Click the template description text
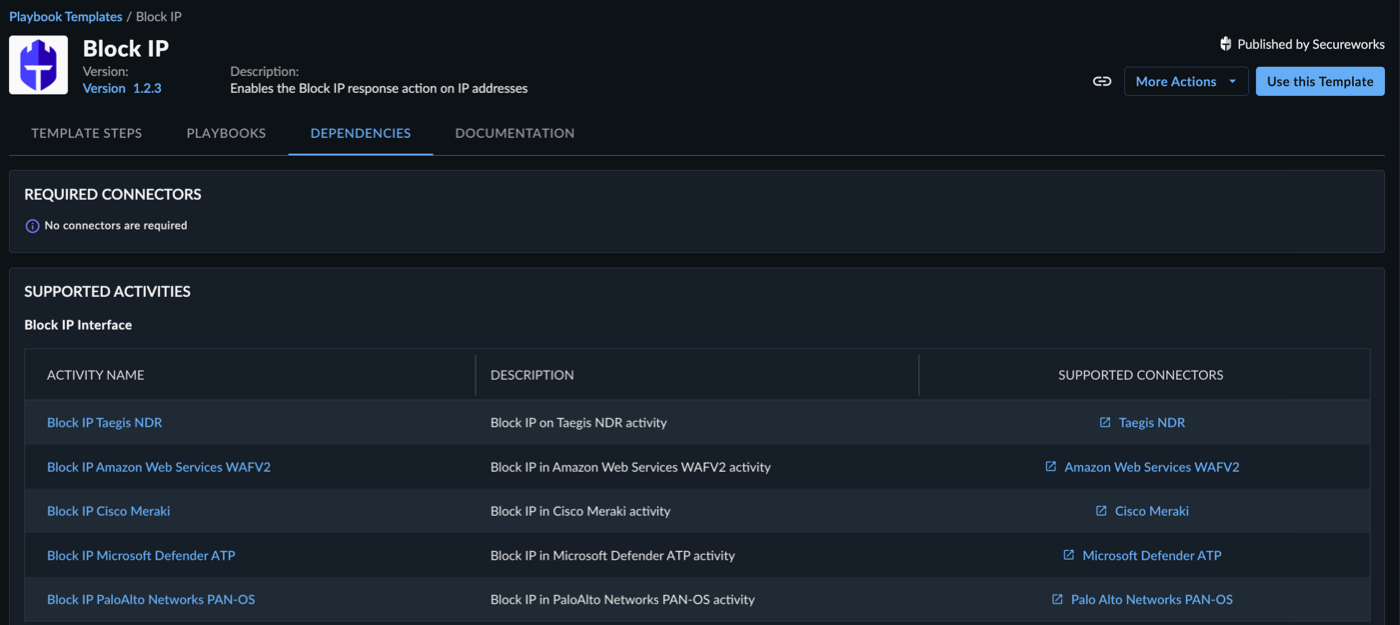 pyautogui.click(x=379, y=88)
